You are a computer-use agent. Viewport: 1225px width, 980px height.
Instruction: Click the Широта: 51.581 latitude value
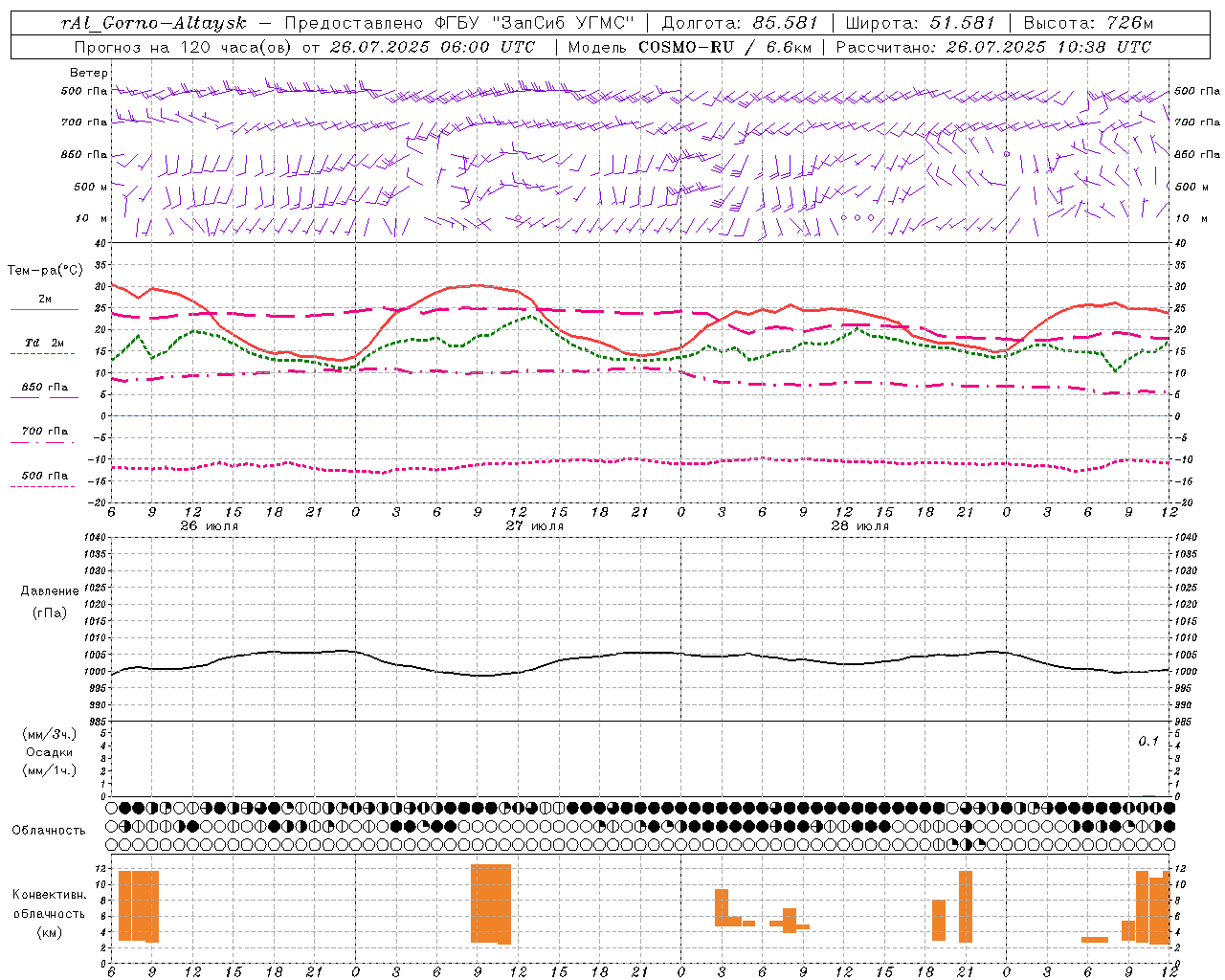920,23
